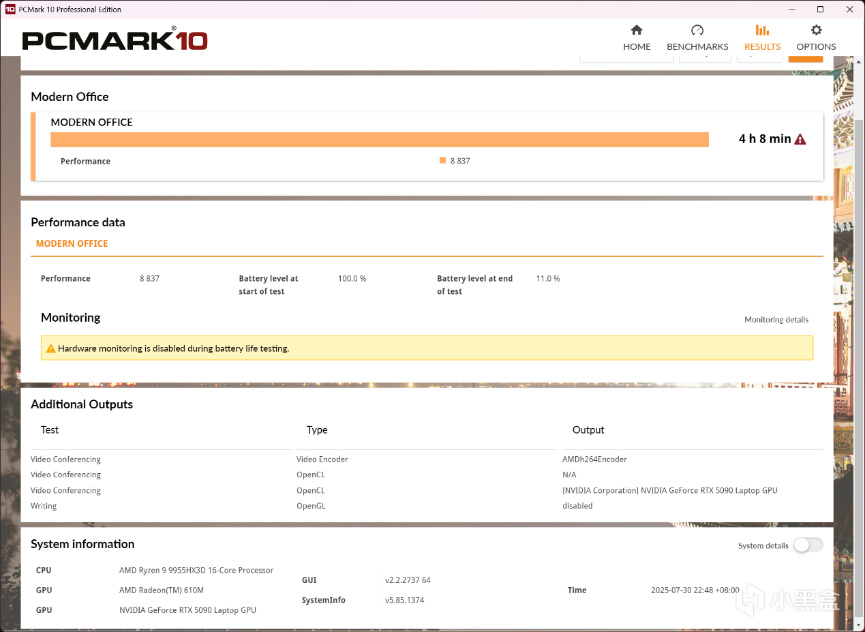Open the Options gear icon
Screen dimensions: 865x632
816,31
